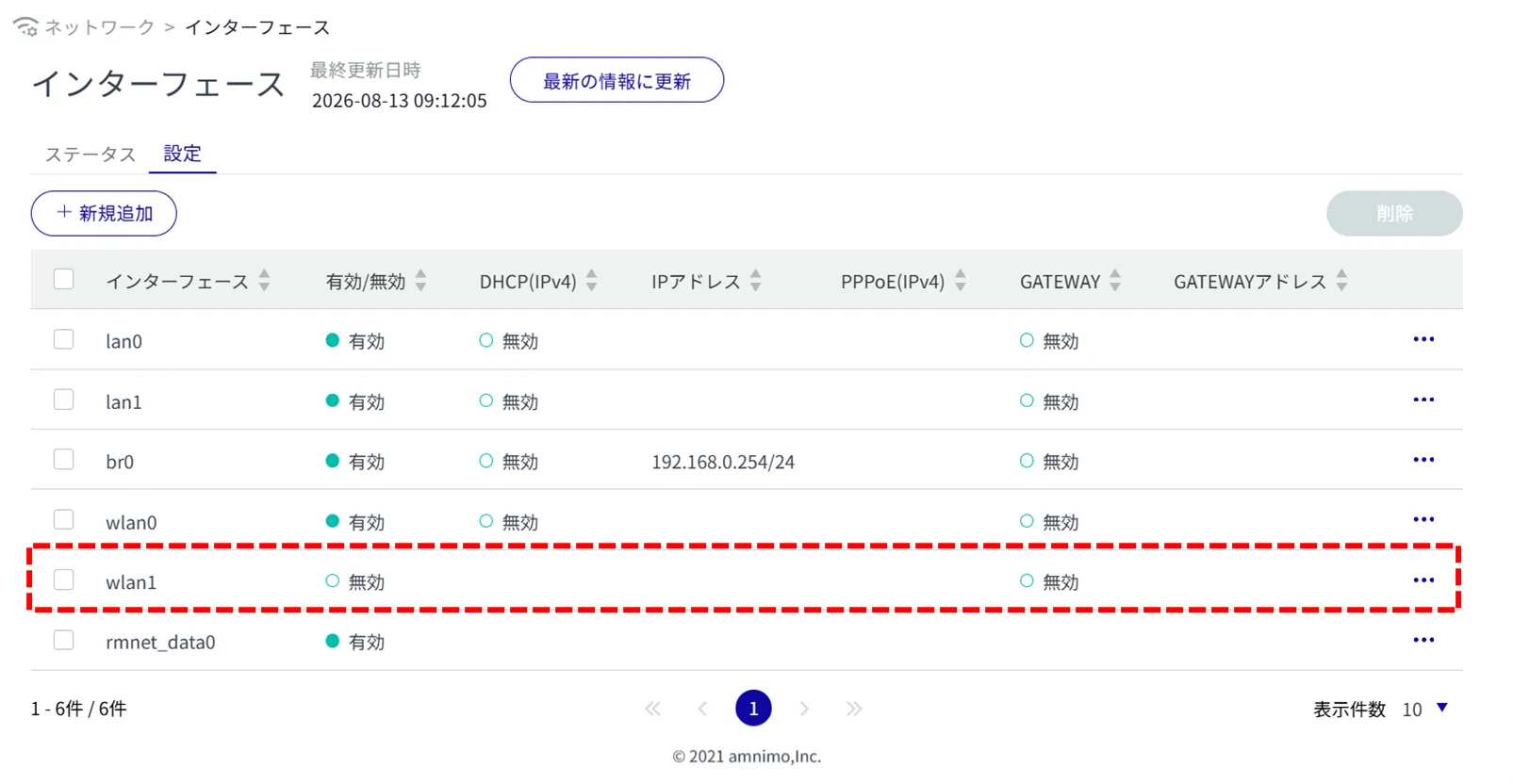Click the lan1 interface name
Screen dimensions: 1513x784
coord(123,401)
